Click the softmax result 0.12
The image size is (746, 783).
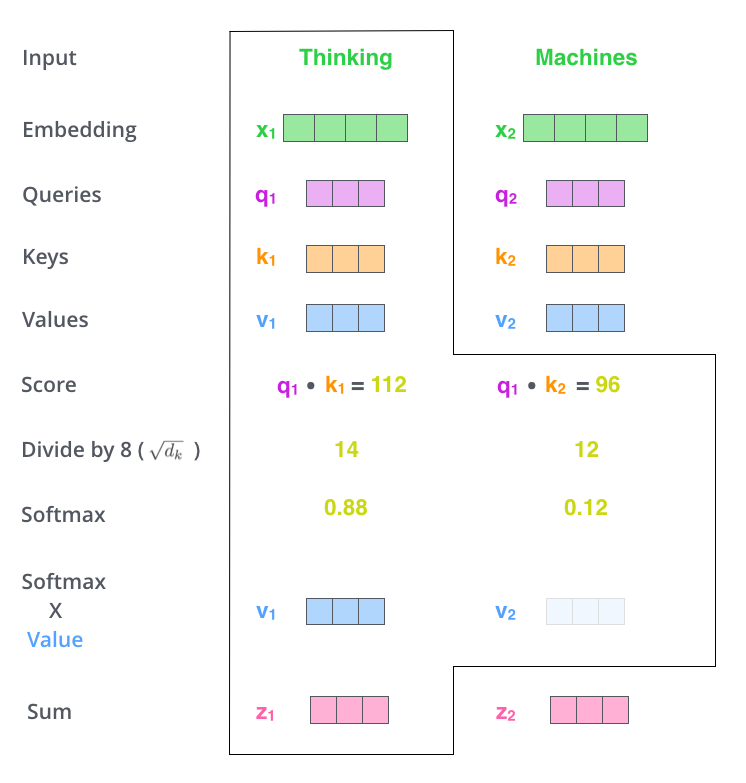click(x=586, y=508)
